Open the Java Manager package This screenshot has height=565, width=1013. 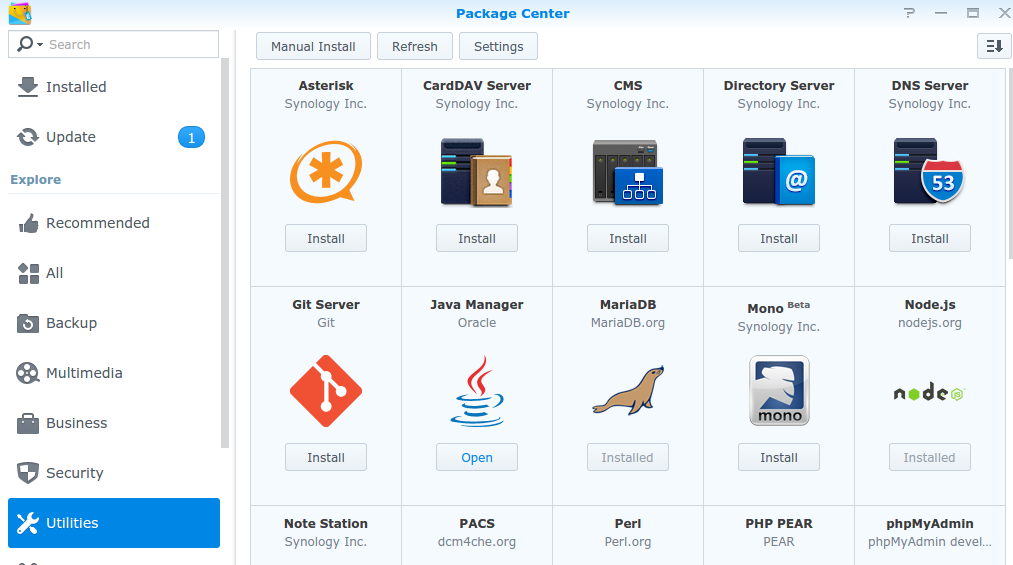pyautogui.click(x=477, y=457)
